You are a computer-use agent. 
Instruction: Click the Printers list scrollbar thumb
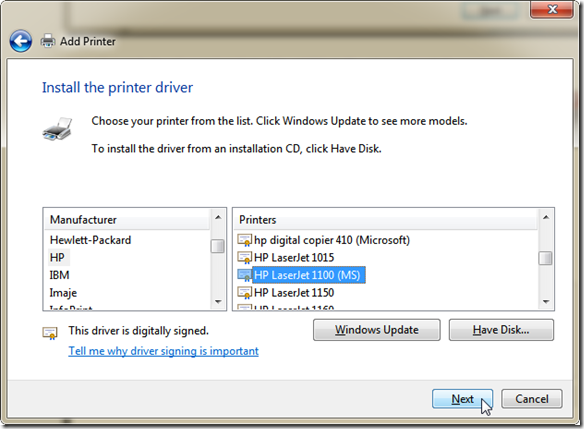click(546, 258)
